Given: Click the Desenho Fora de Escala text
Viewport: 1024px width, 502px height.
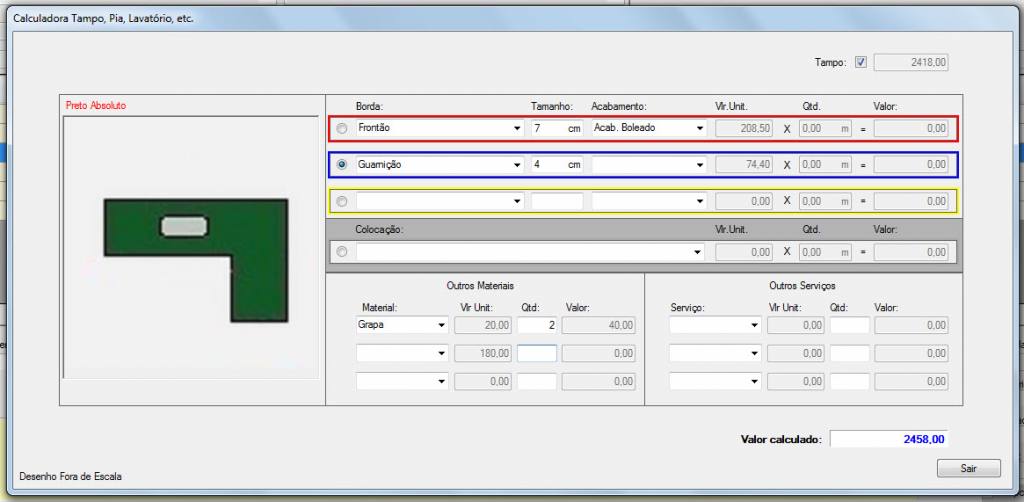Looking at the screenshot, I should (71, 477).
